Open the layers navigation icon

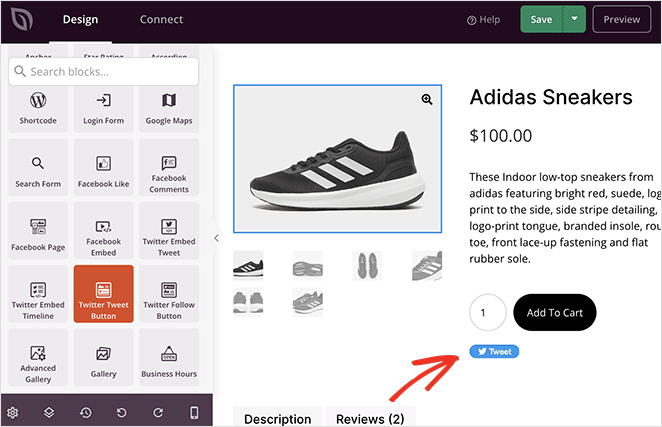(x=49, y=413)
